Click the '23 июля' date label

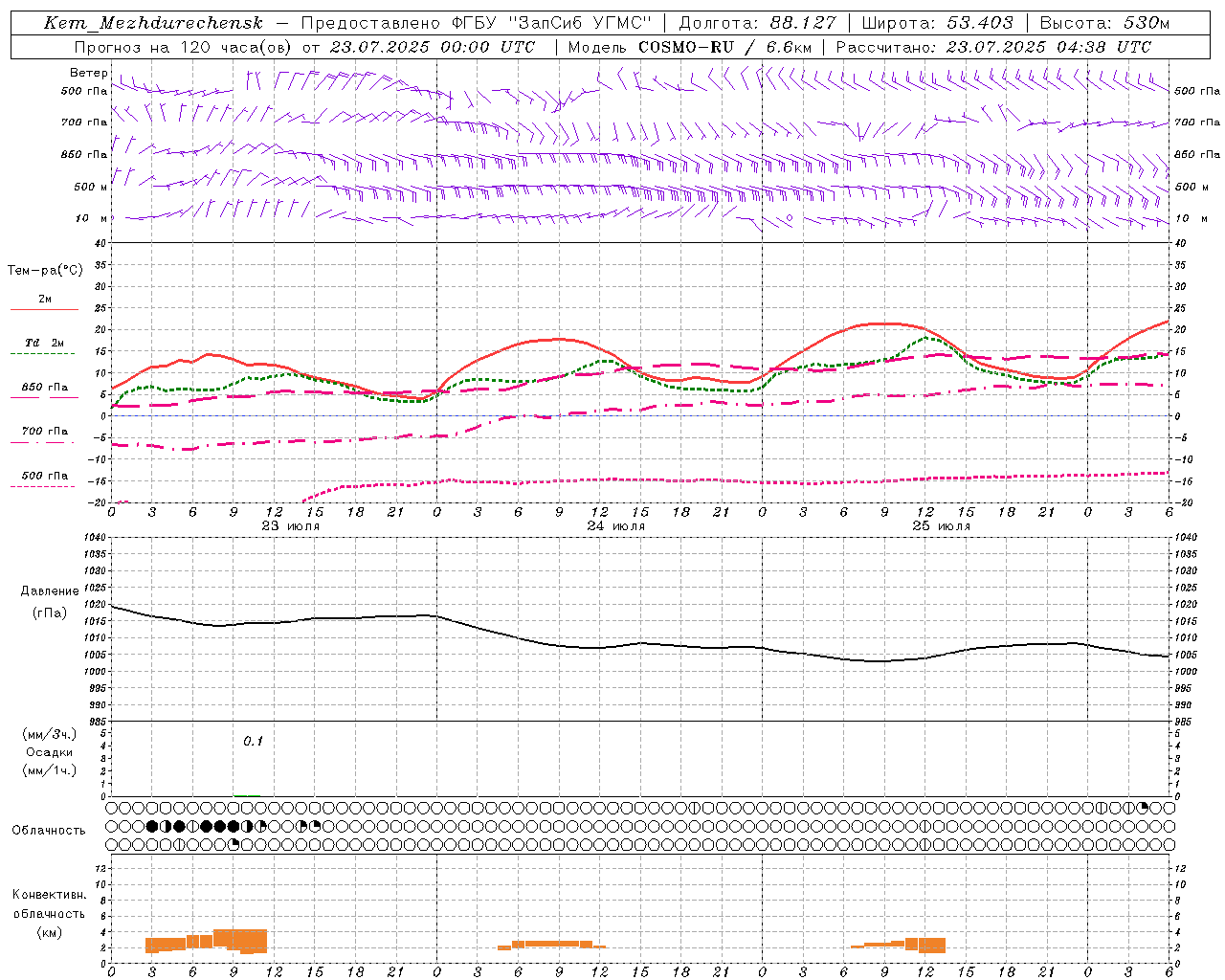click(291, 525)
